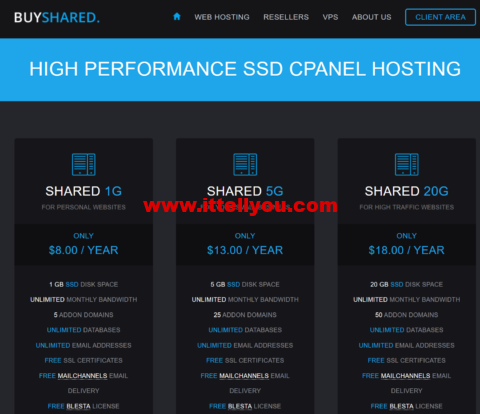Click 'For High Traffic Websites' subtitle
The image size is (480, 414).
tap(407, 207)
